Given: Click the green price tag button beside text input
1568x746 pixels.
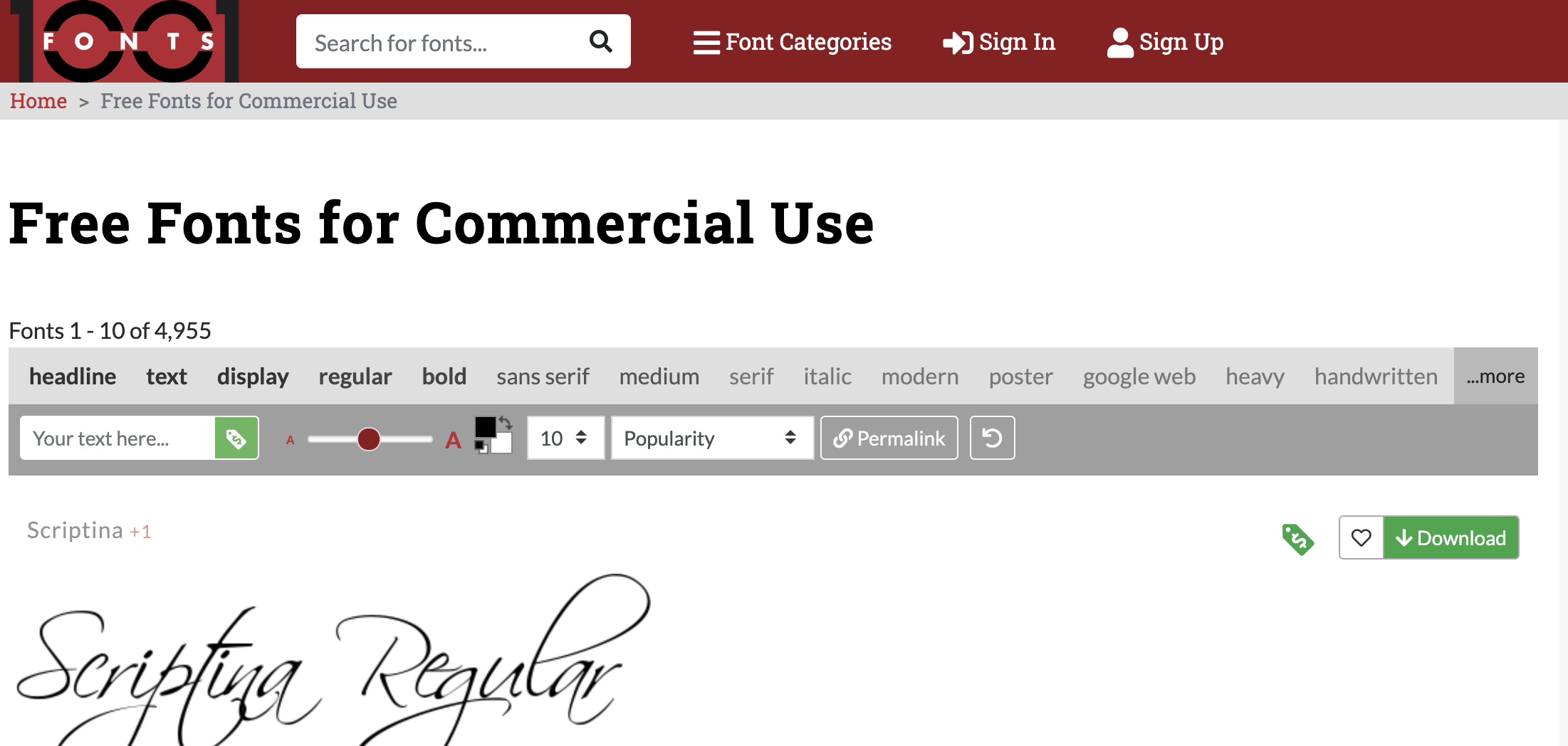Looking at the screenshot, I should coord(236,438).
